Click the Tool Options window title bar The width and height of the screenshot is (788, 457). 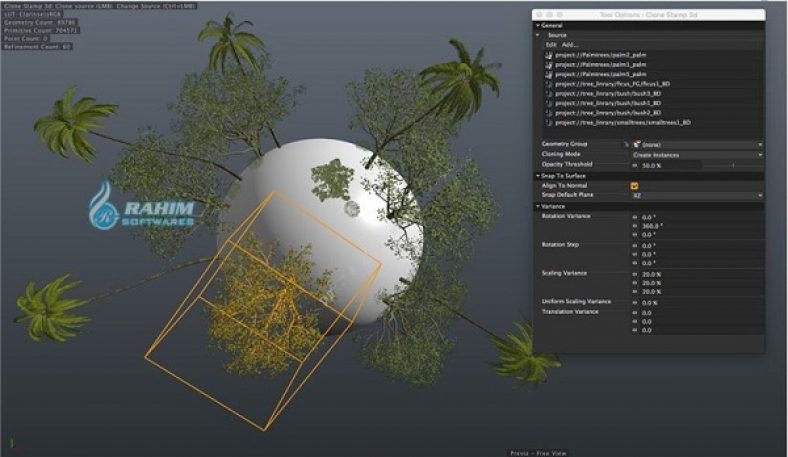tap(648, 15)
